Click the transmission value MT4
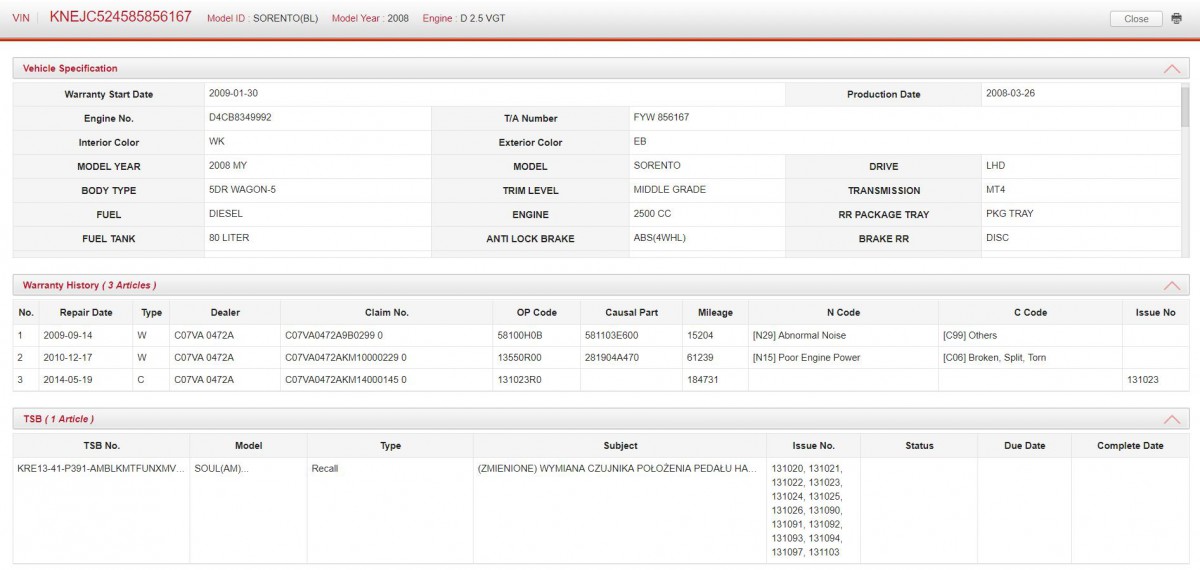 (x=996, y=190)
